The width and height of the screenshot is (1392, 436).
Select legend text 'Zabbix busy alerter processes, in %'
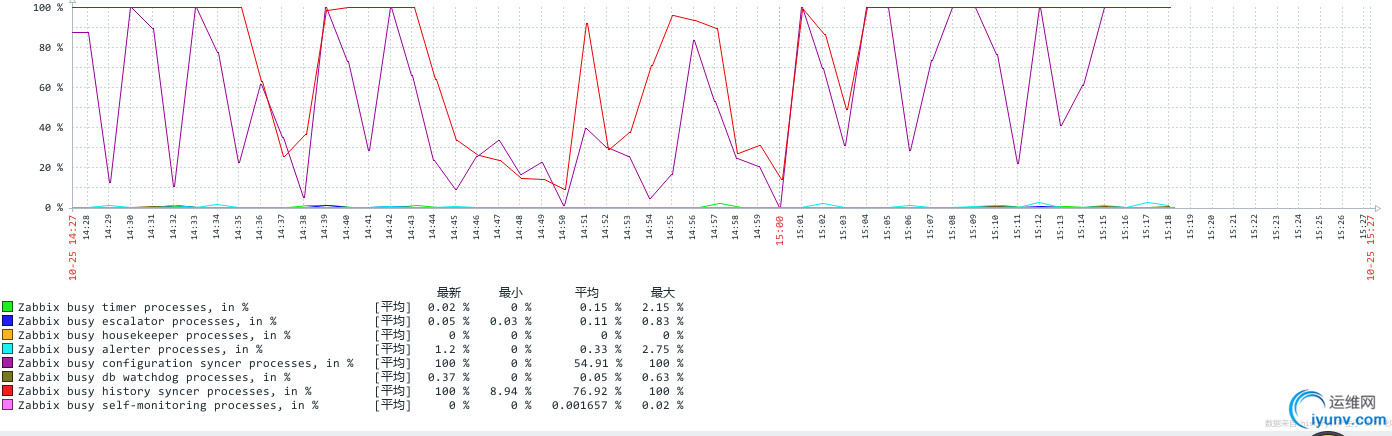pos(140,349)
